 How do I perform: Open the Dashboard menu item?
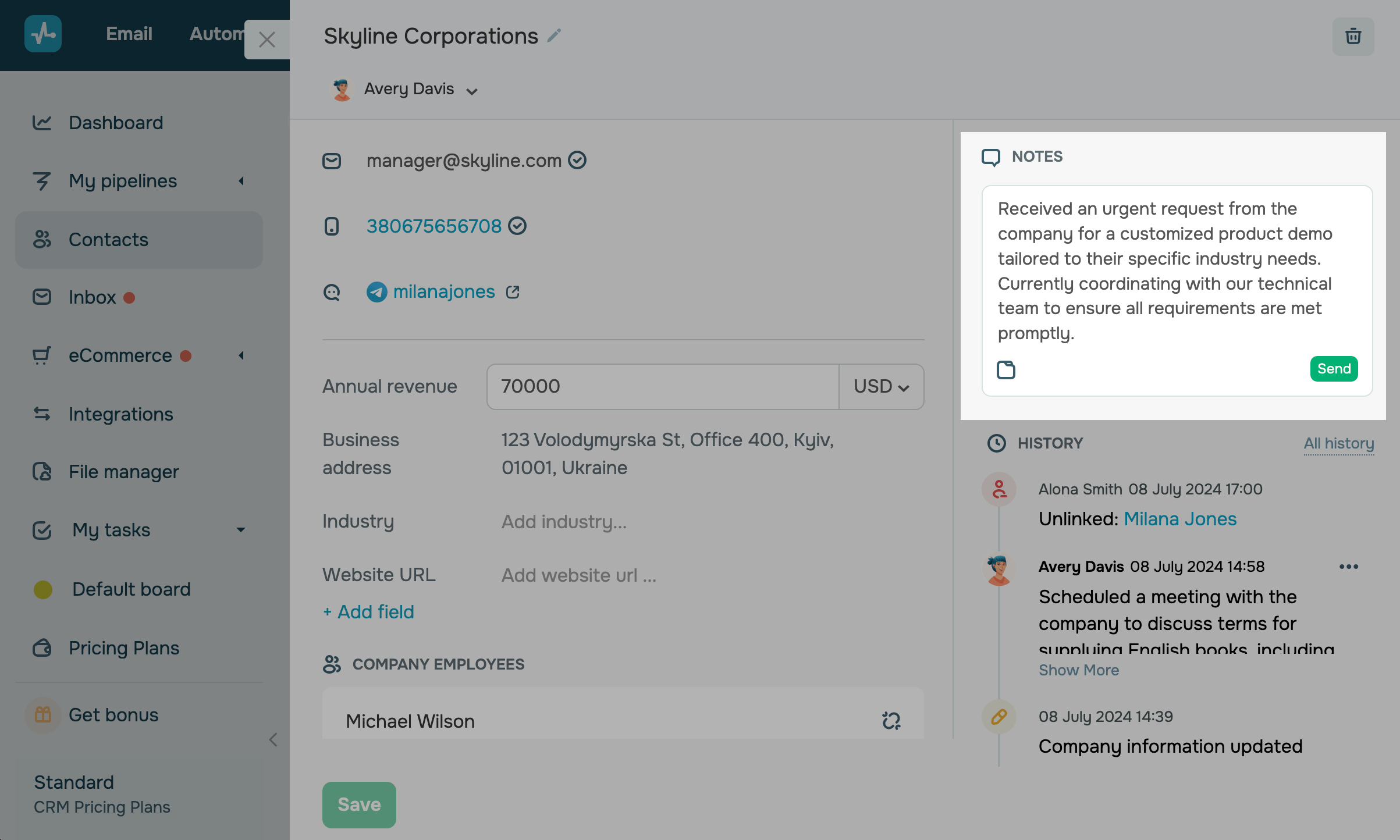(116, 123)
